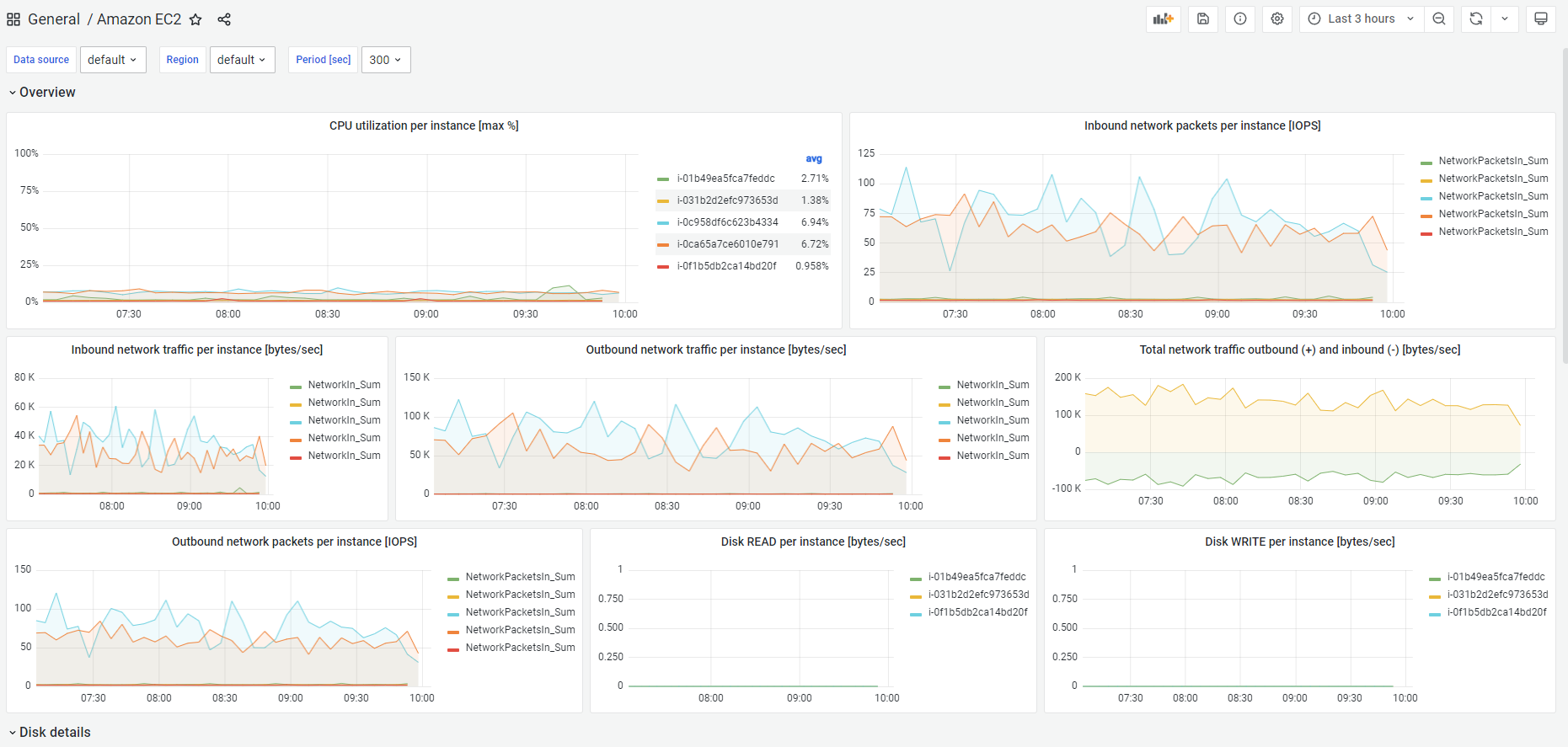Toggle i-0f1b5db2ca14bd20f series in CPU legend
Viewport: 1568px width, 747px height.
click(x=727, y=266)
